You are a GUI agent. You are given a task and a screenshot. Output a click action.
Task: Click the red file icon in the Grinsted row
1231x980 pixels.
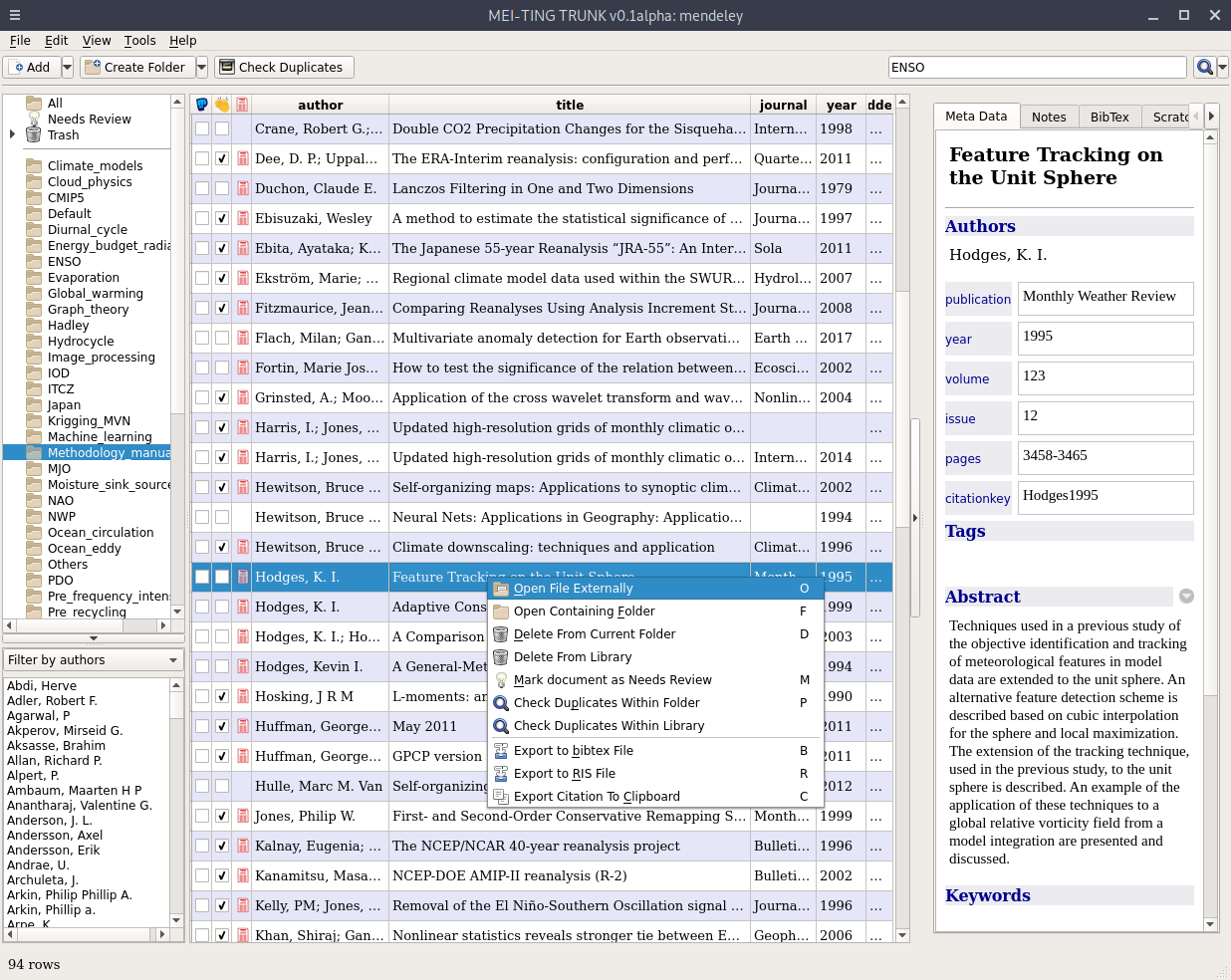[242, 397]
